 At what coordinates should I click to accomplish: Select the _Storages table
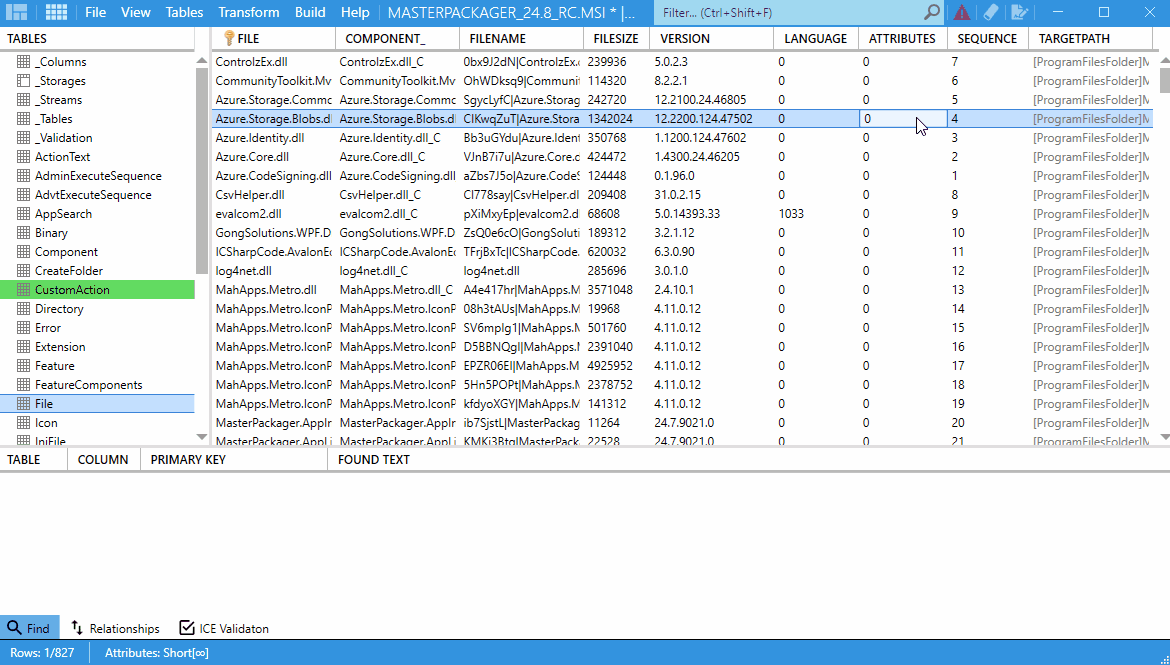point(98,81)
